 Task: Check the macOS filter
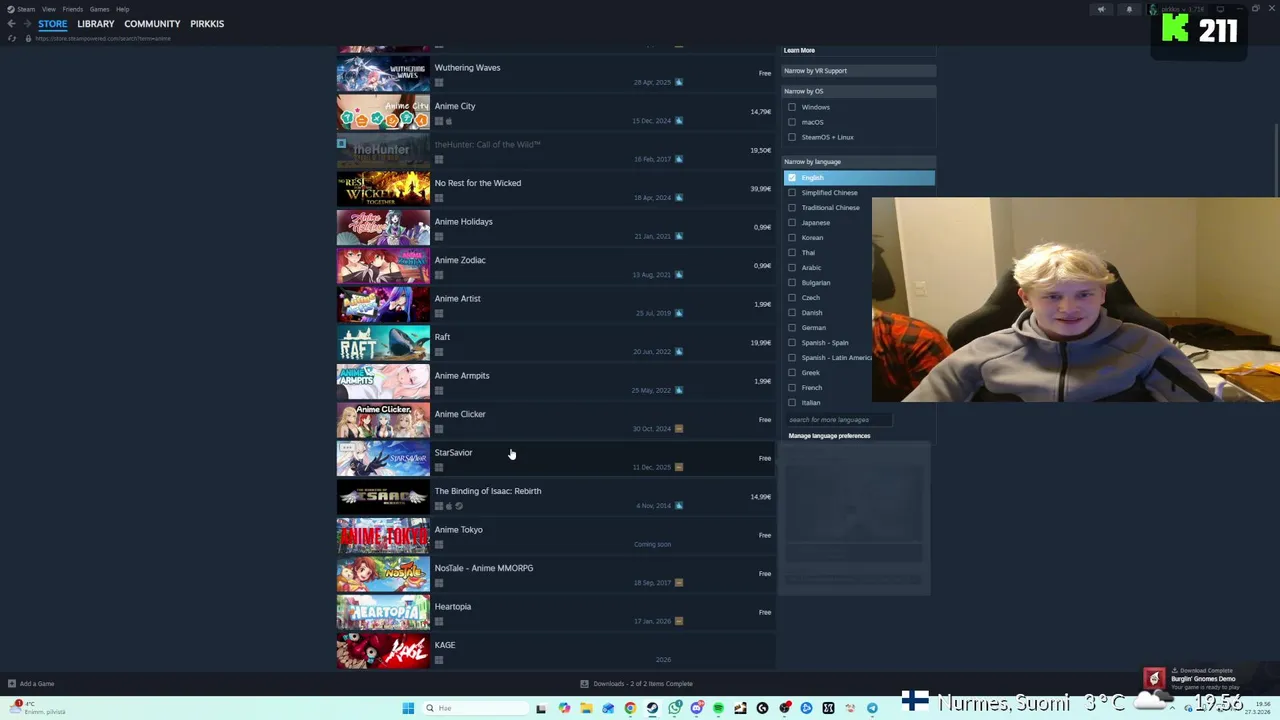pyautogui.click(x=792, y=122)
